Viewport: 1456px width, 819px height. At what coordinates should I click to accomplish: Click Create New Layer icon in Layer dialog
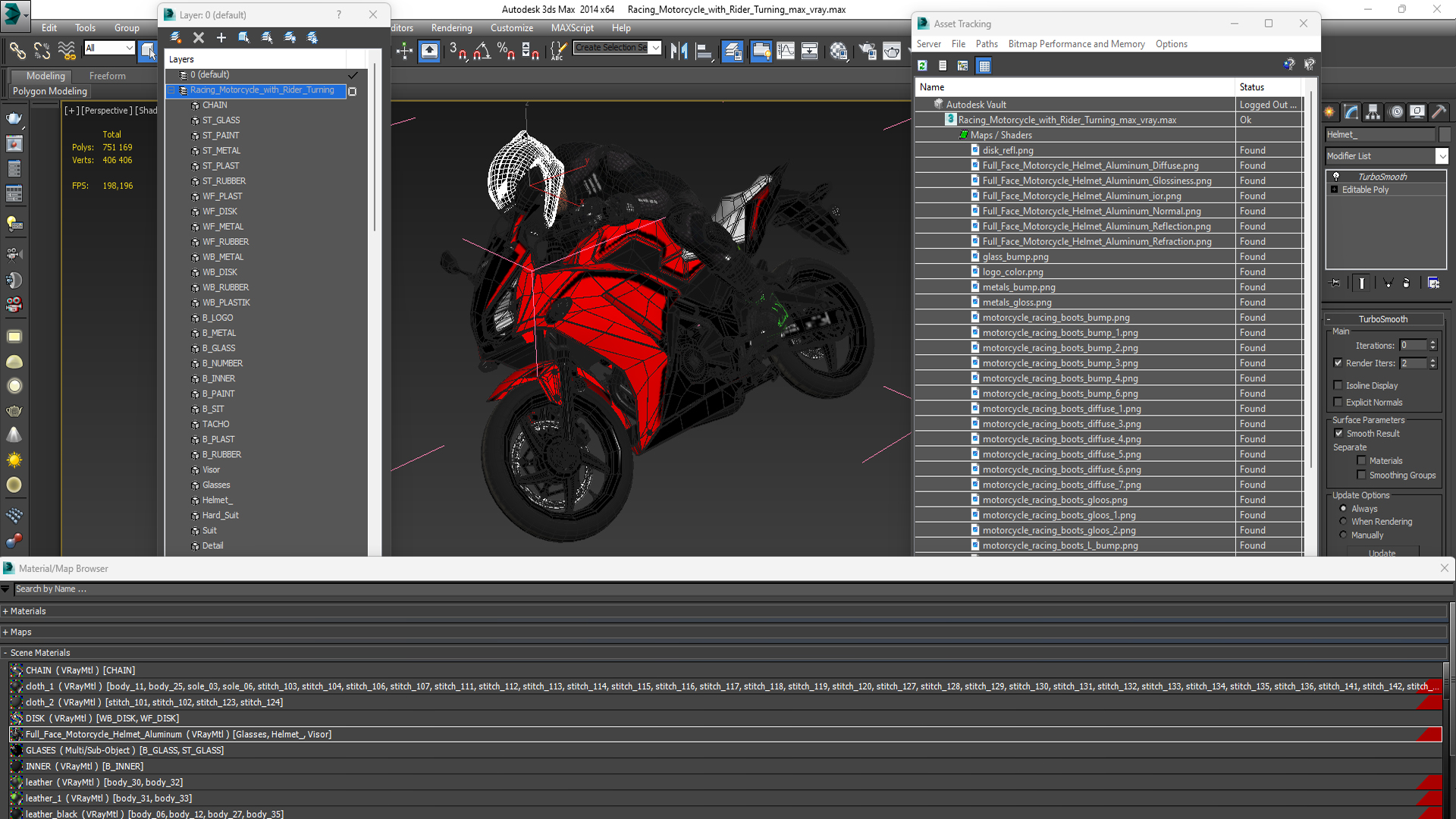pyautogui.click(x=175, y=37)
